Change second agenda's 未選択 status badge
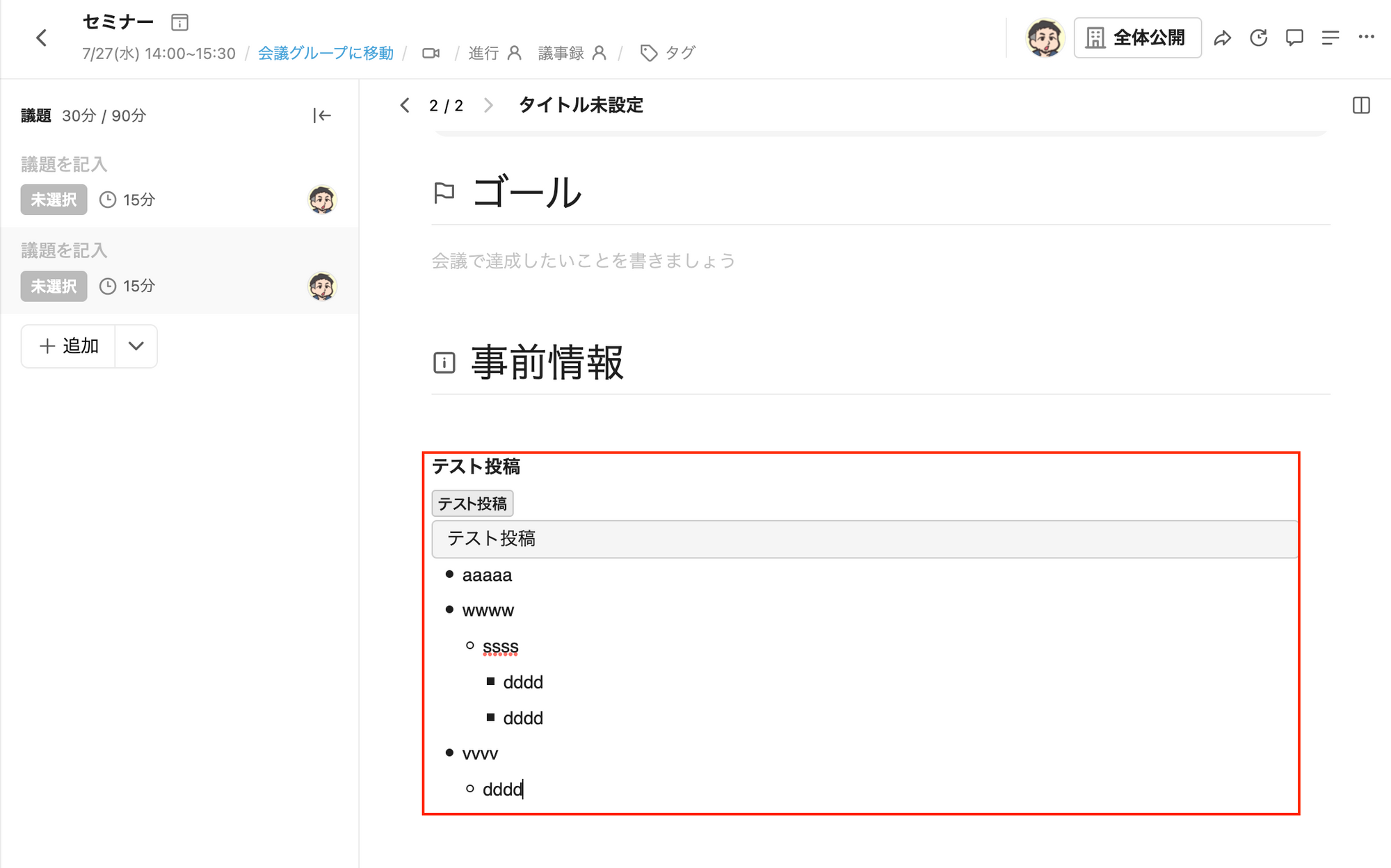The height and width of the screenshot is (868, 1391). (x=54, y=286)
